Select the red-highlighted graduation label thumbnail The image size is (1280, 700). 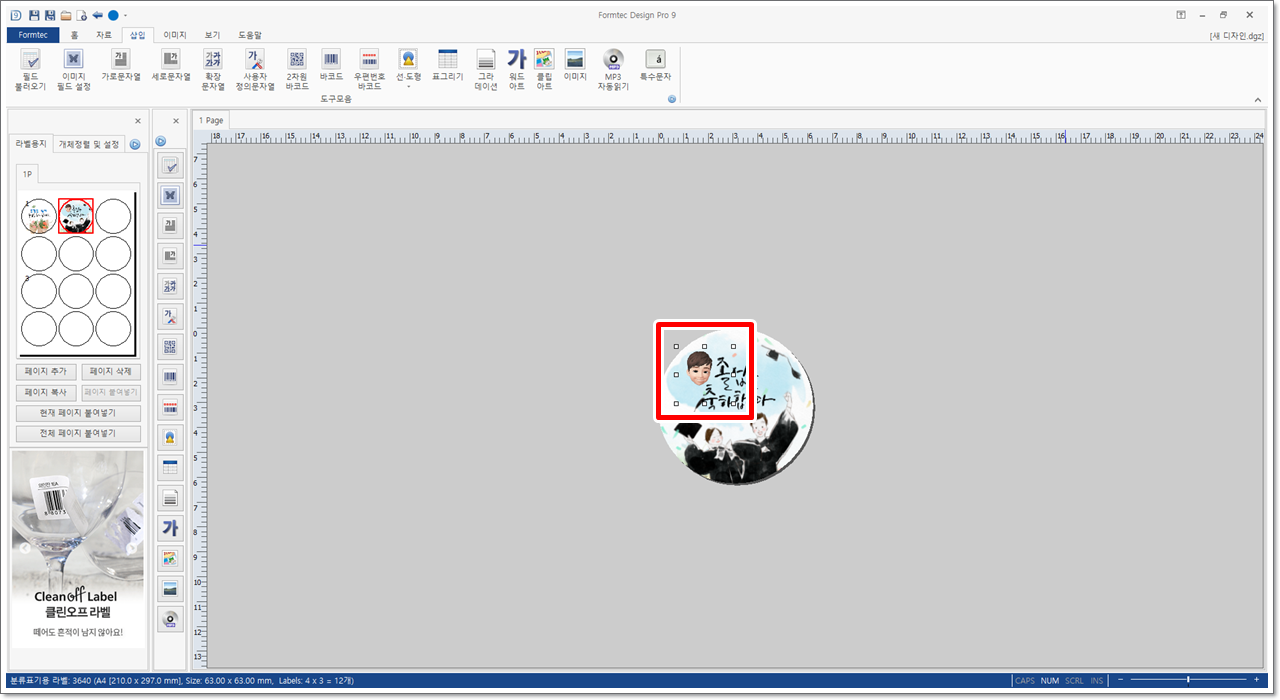coord(76,216)
